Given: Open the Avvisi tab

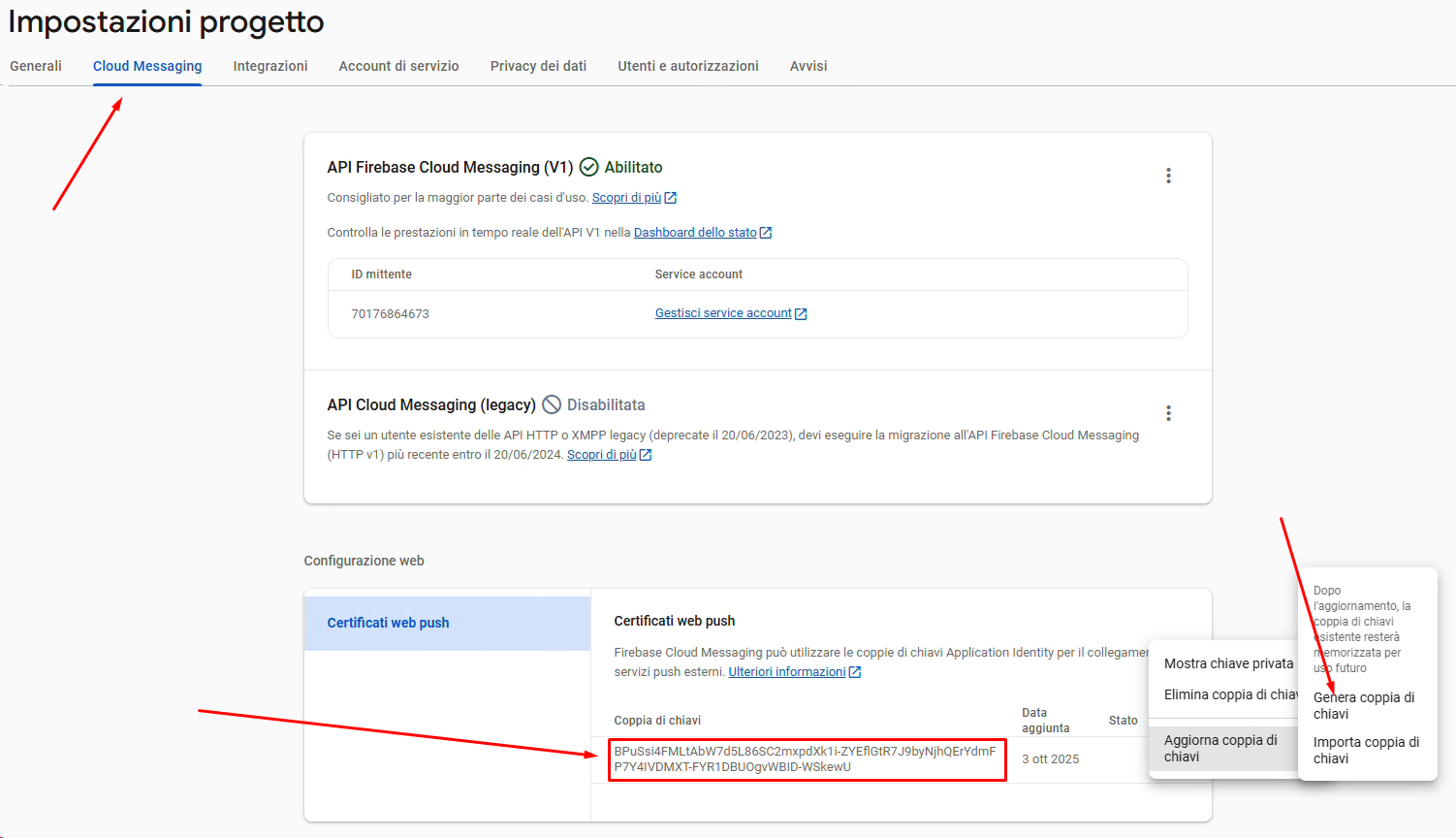Looking at the screenshot, I should tap(808, 66).
